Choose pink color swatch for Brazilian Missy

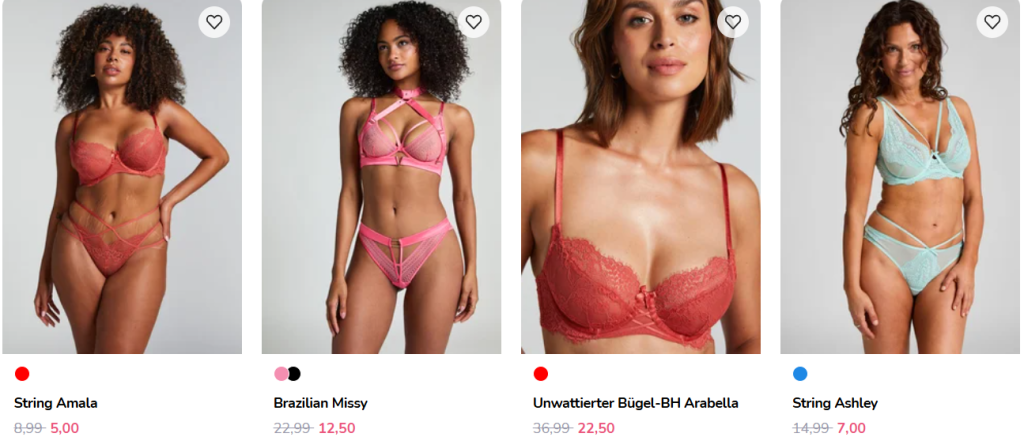pos(281,374)
